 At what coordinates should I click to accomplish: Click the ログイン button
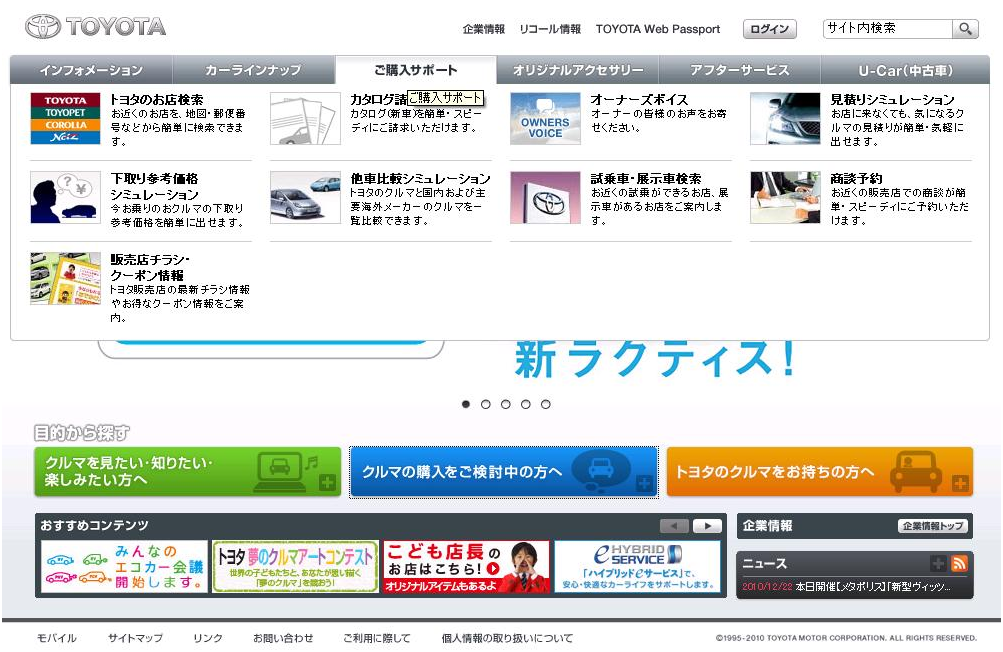tap(769, 29)
